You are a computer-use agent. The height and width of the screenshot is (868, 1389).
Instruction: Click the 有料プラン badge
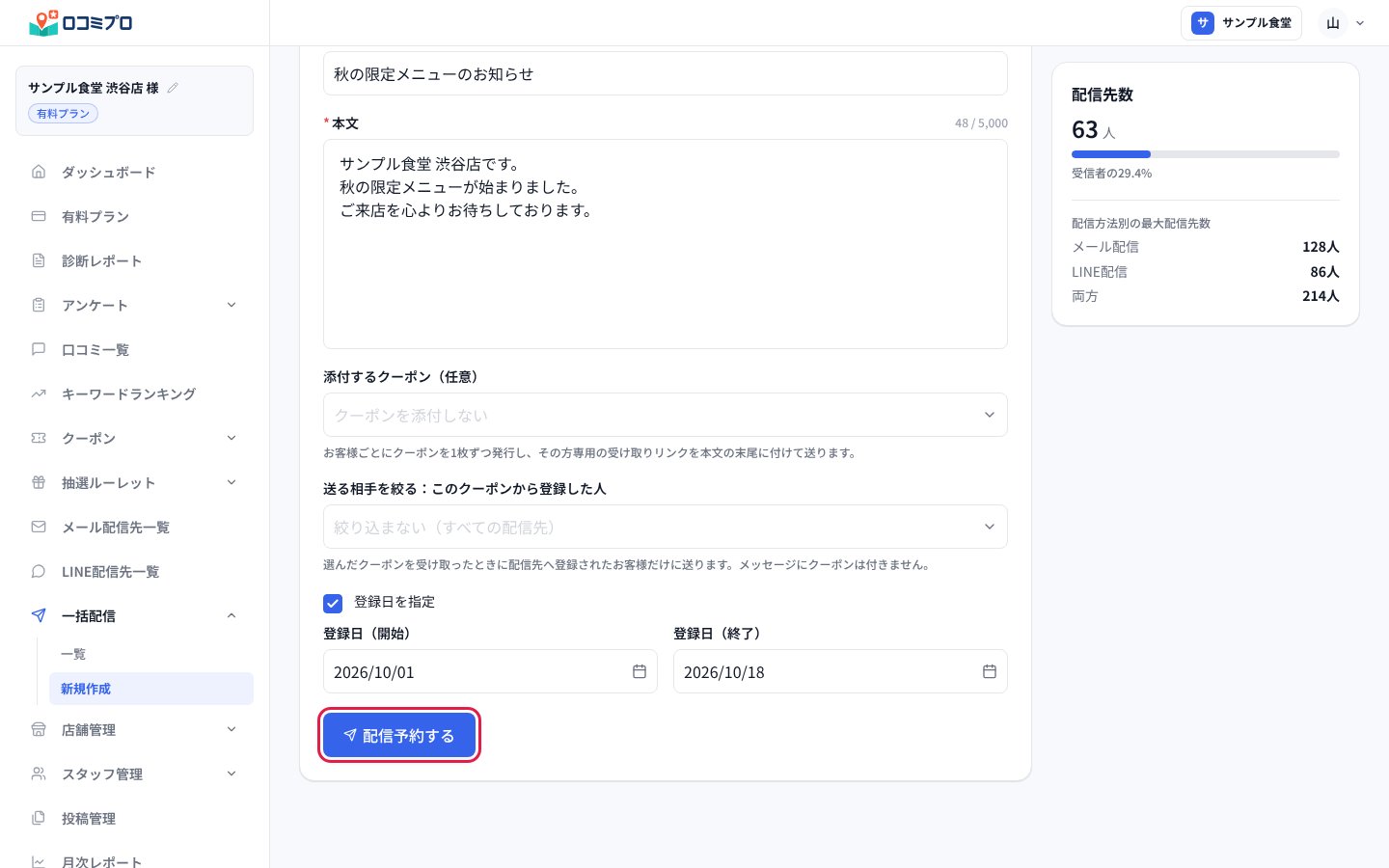(x=64, y=114)
